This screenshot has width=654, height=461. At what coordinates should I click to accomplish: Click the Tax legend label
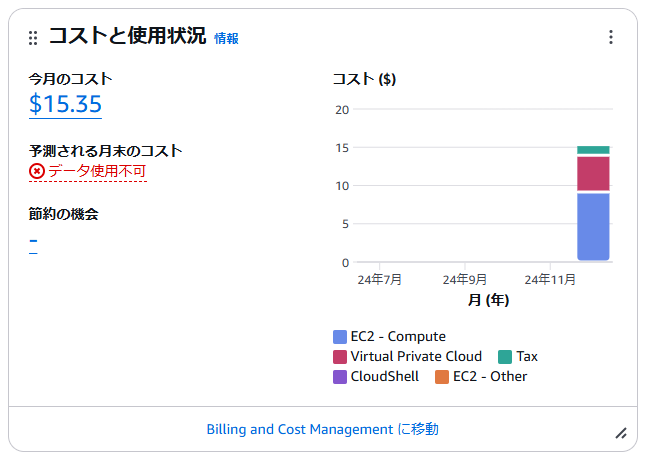[x=527, y=356]
